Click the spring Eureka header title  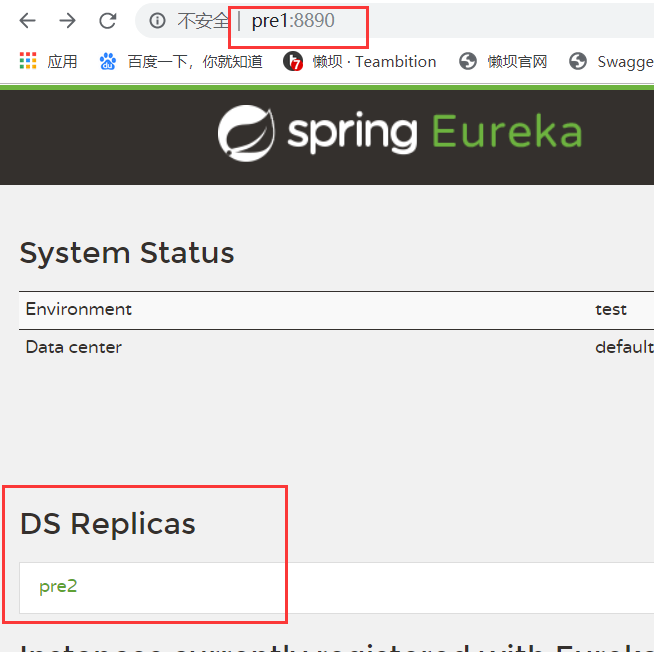click(x=435, y=133)
